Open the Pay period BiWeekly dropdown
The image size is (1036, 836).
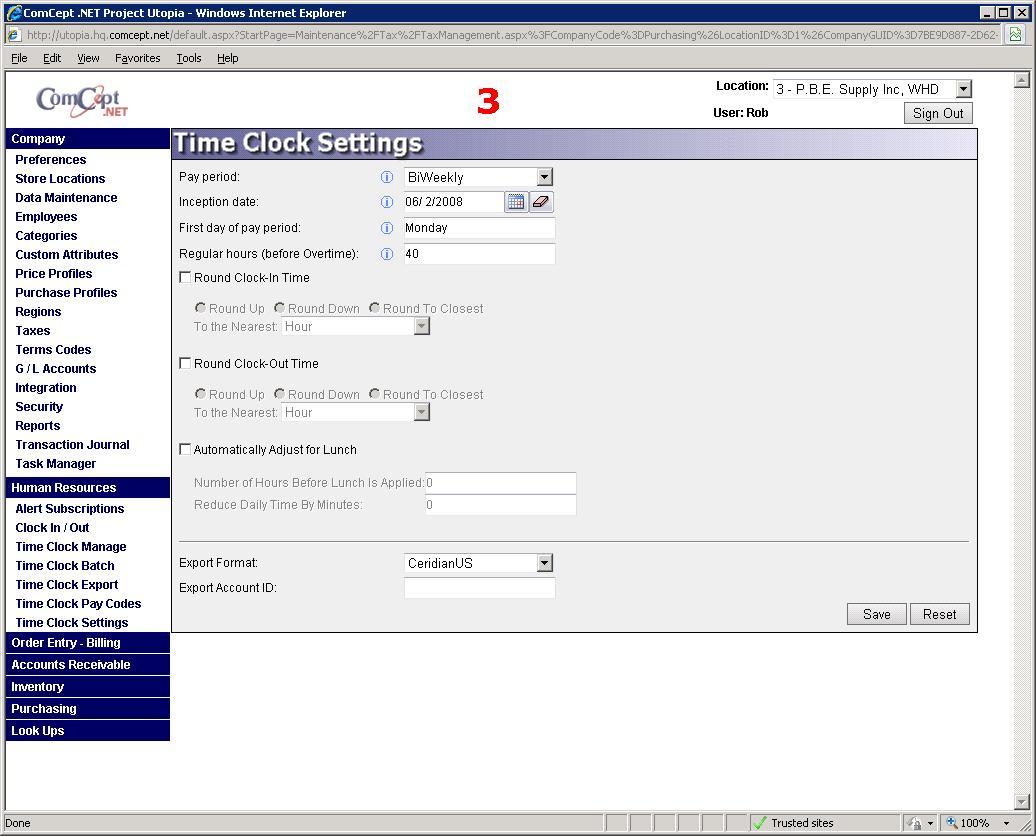click(x=544, y=177)
